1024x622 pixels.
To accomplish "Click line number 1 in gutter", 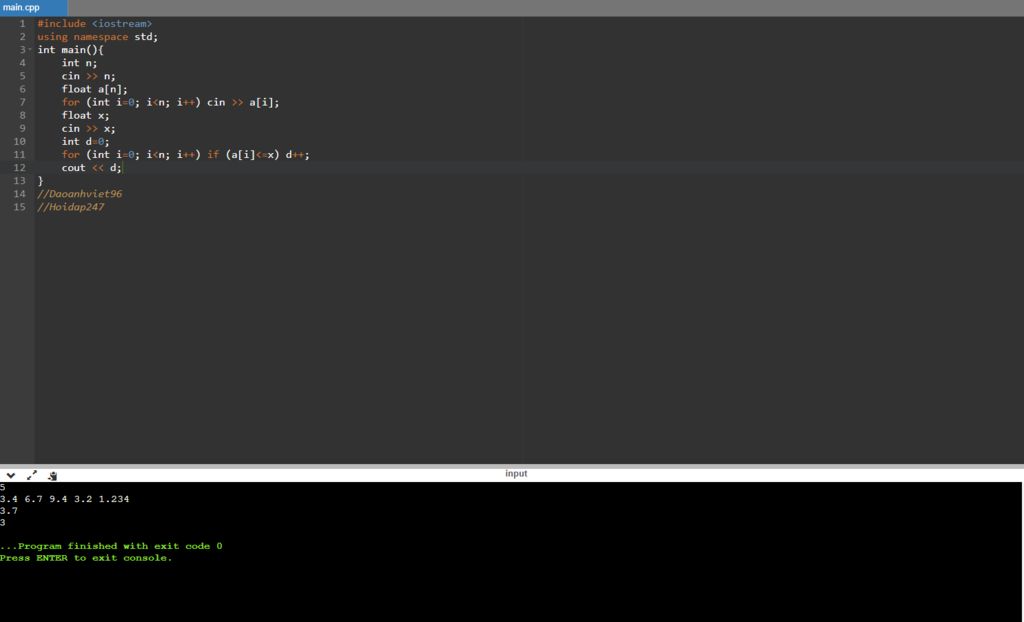I will [22, 24].
